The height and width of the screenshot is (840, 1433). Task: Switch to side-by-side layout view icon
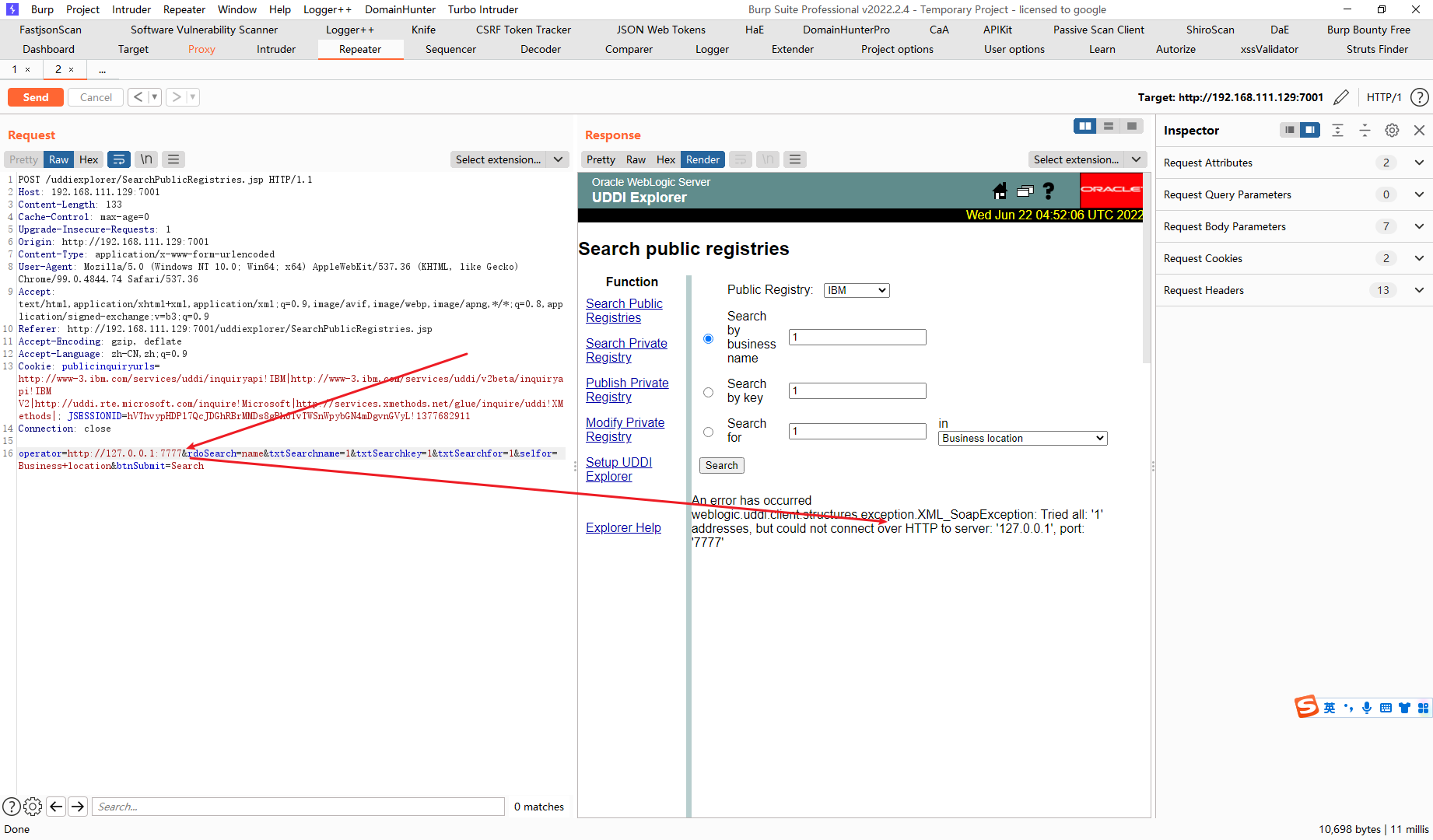click(1085, 126)
